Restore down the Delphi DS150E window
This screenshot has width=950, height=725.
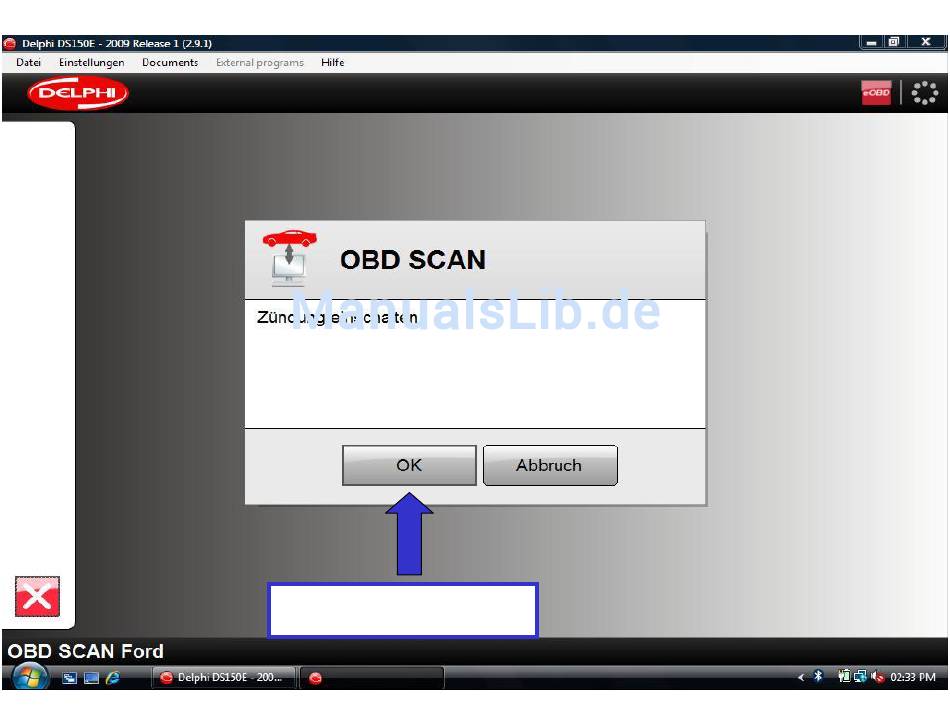(x=894, y=42)
